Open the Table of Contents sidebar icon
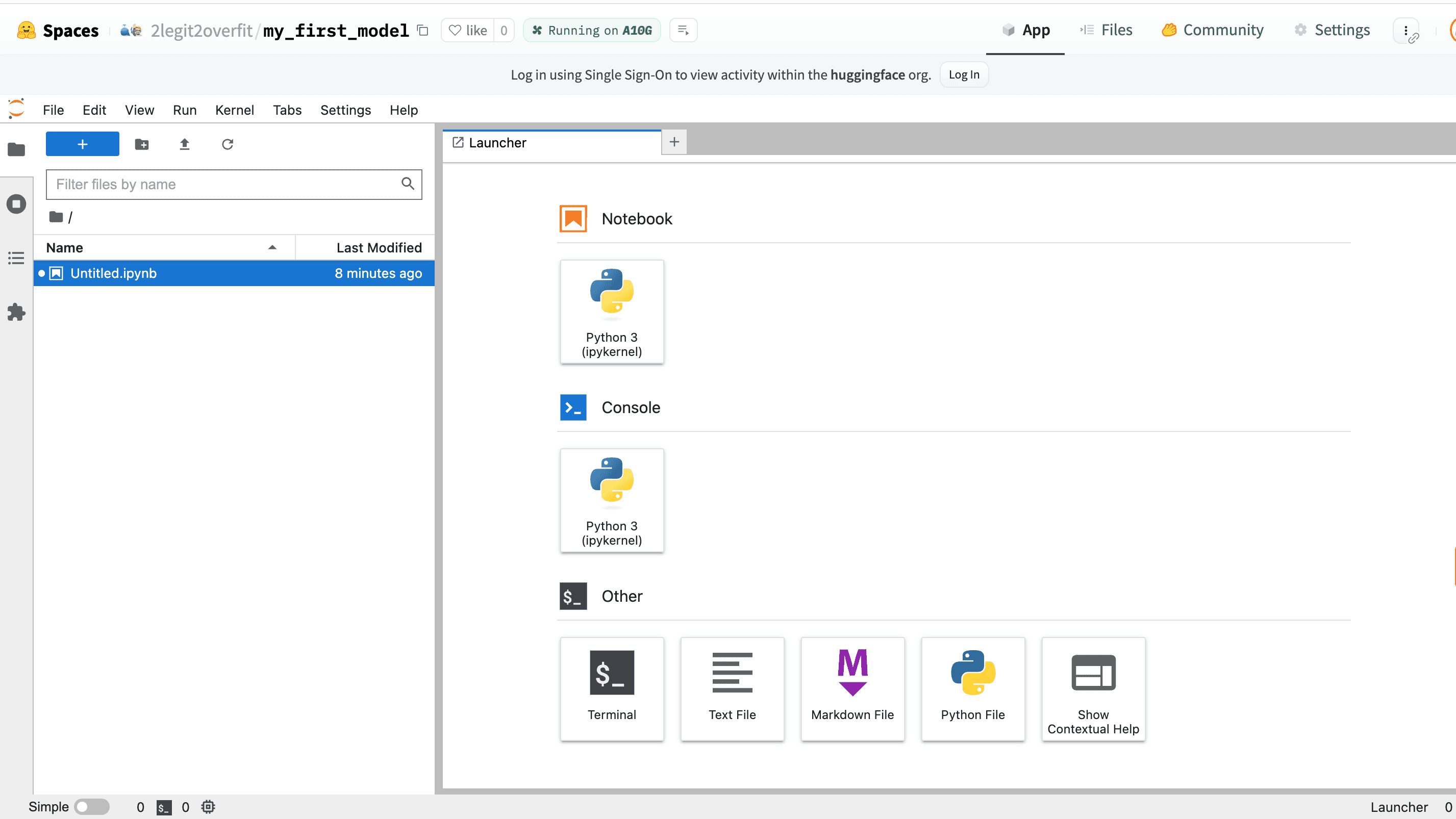The image size is (1456, 819). [x=16, y=258]
